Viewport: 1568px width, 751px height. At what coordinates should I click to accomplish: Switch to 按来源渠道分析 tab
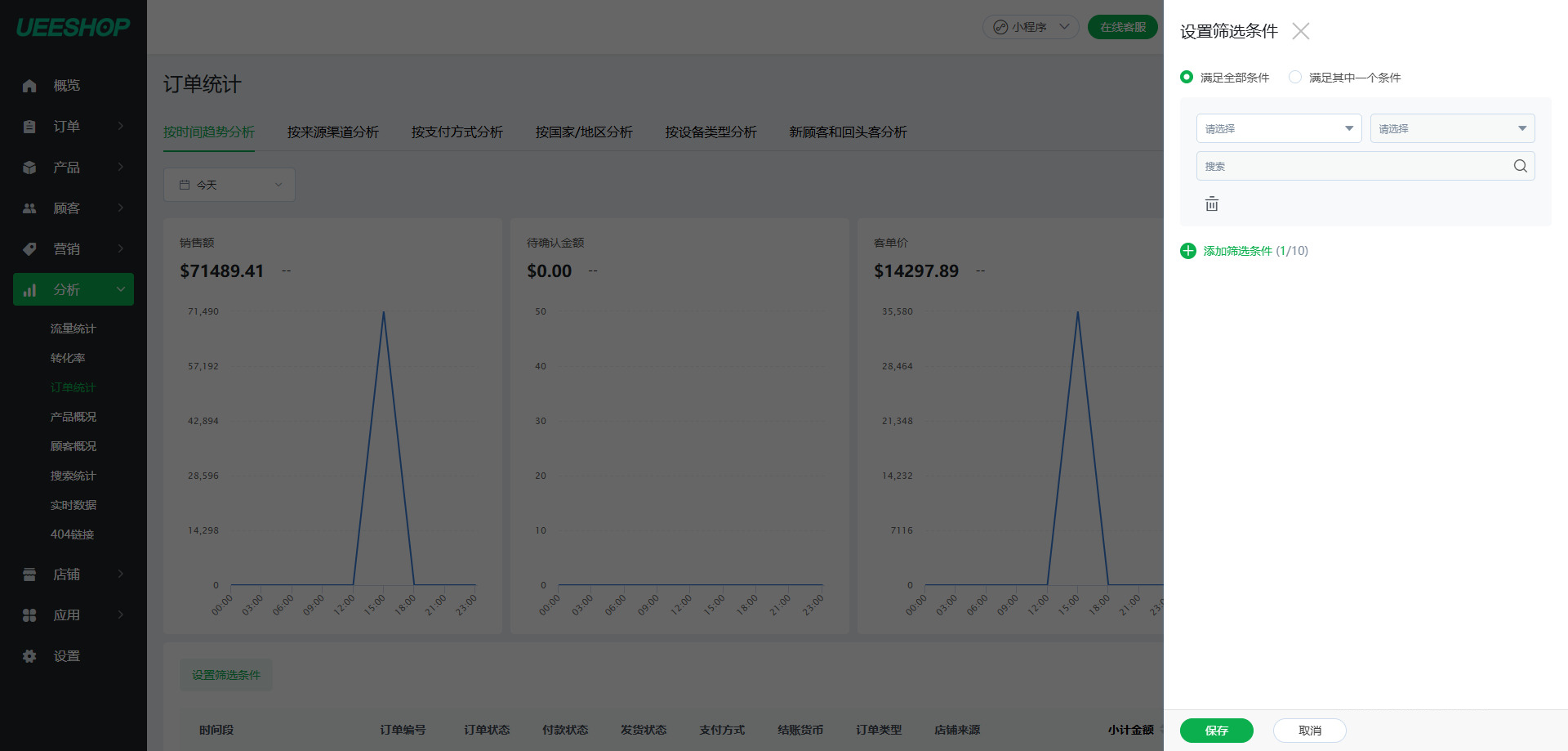click(x=333, y=132)
